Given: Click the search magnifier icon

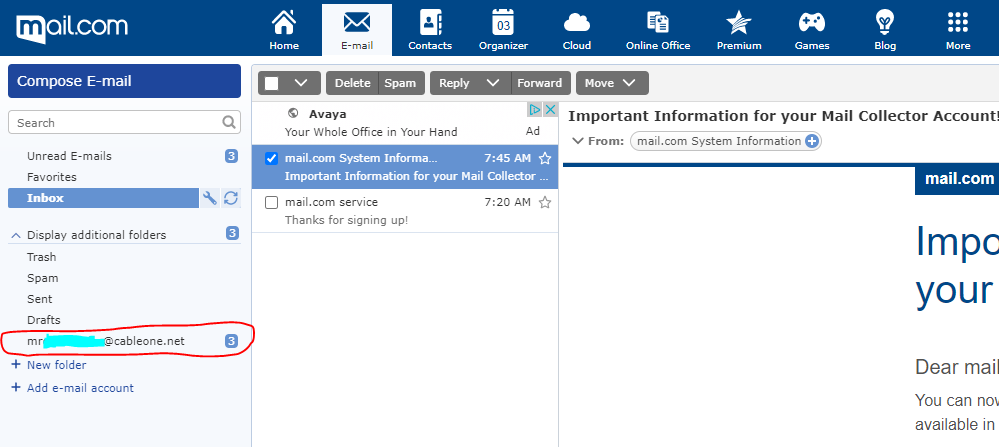Looking at the screenshot, I should tap(229, 122).
